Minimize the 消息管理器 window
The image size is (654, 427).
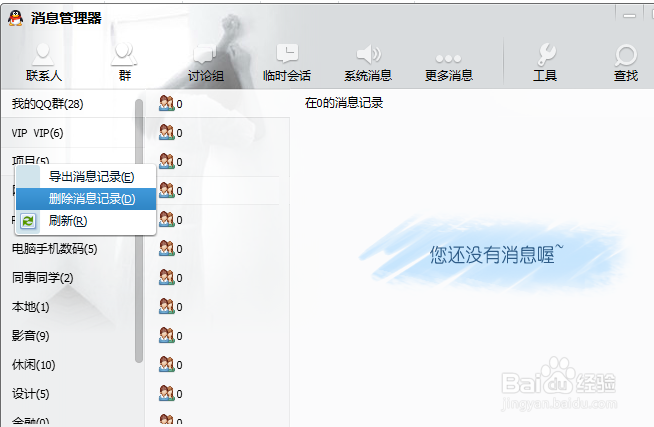pos(629,16)
